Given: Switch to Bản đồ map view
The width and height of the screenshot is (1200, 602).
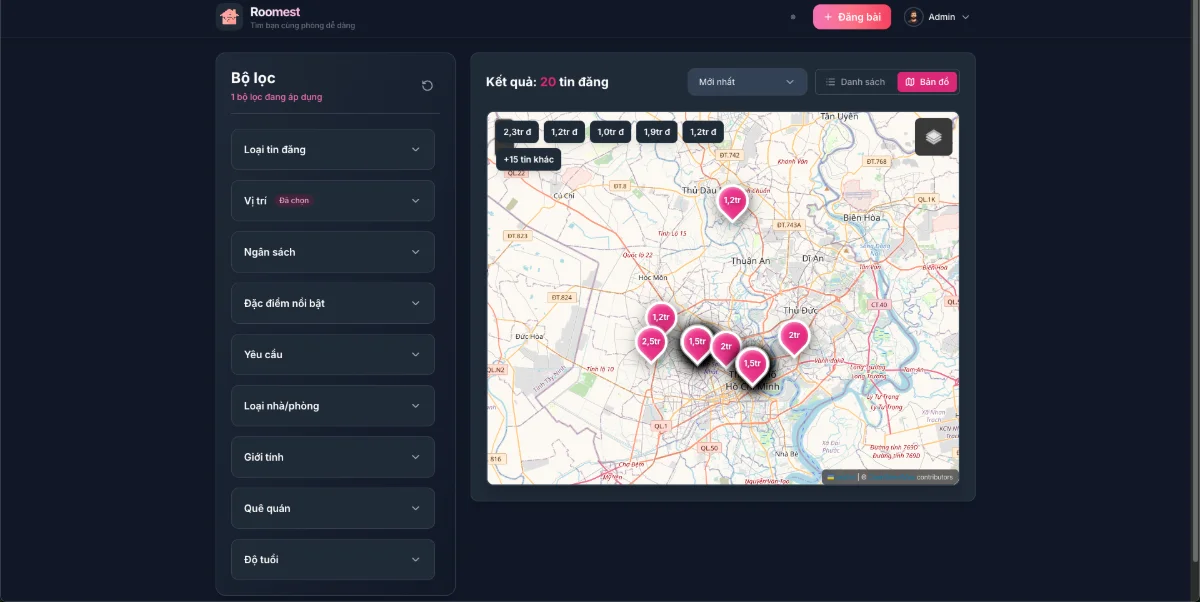Looking at the screenshot, I should [927, 82].
